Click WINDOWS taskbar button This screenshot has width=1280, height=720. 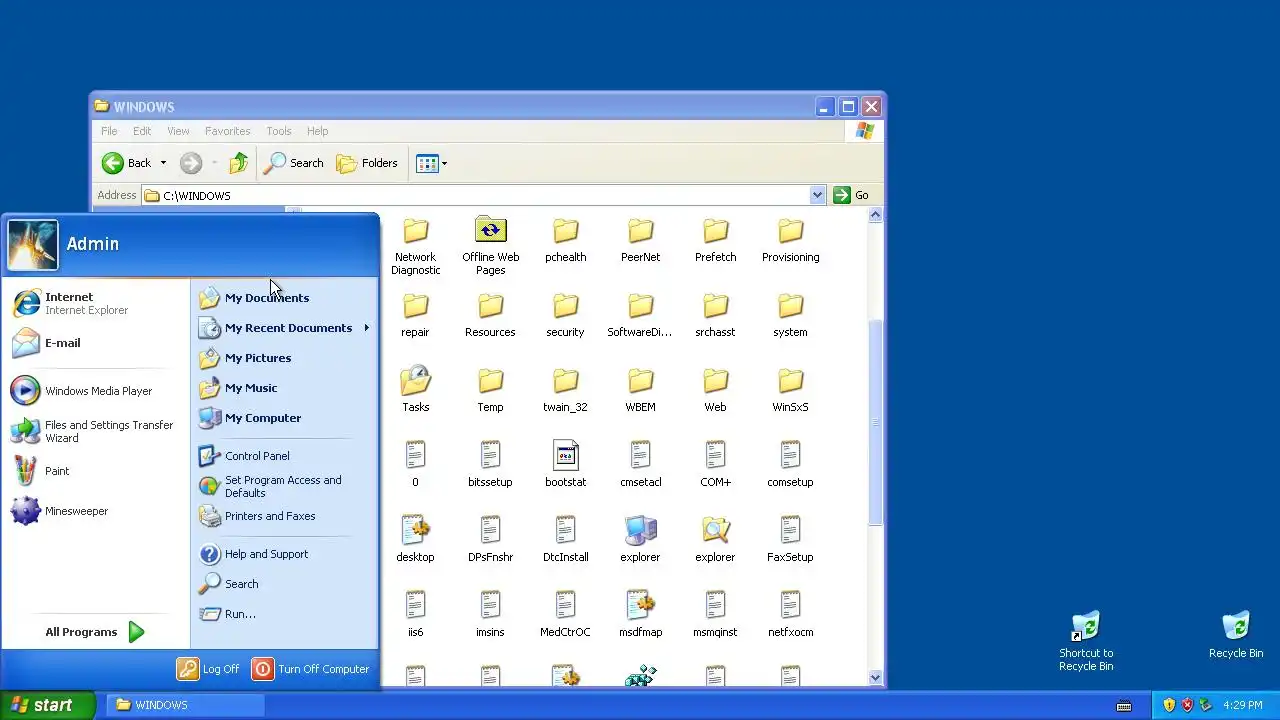185,705
